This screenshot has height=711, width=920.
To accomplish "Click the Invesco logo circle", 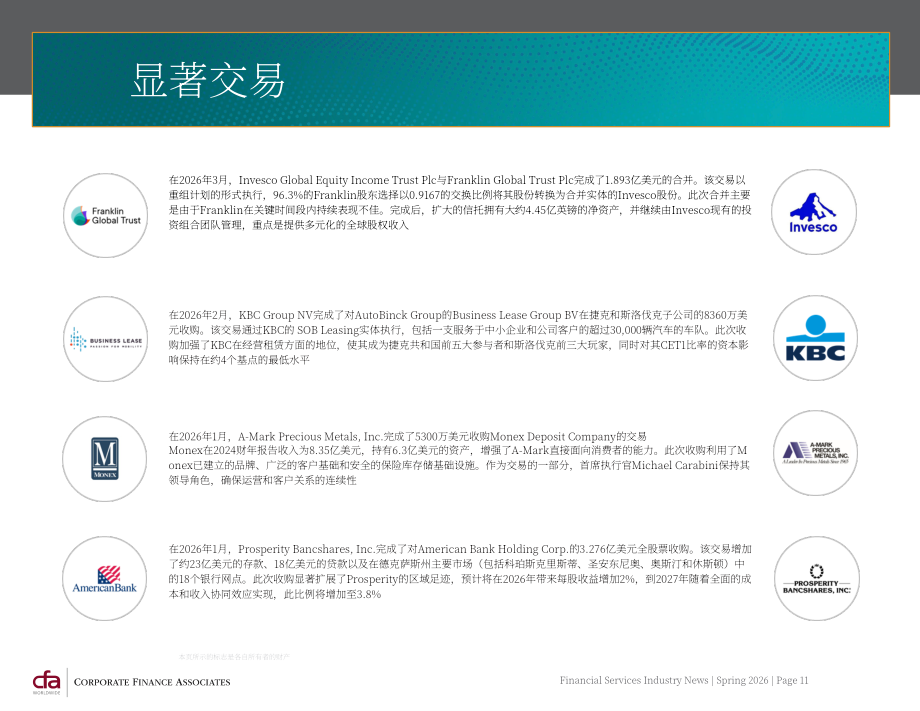I will point(813,212).
